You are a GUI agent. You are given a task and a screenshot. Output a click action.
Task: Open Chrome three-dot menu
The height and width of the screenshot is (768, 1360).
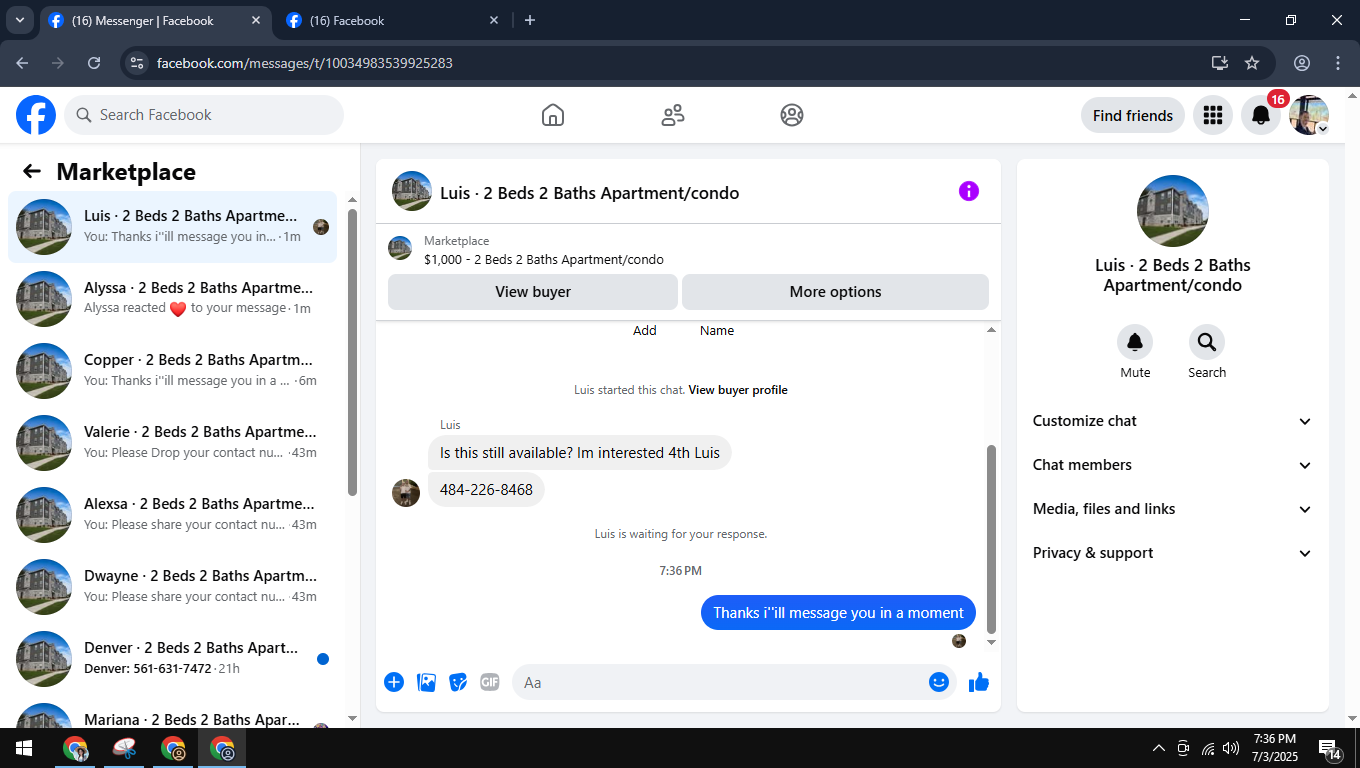1338,63
